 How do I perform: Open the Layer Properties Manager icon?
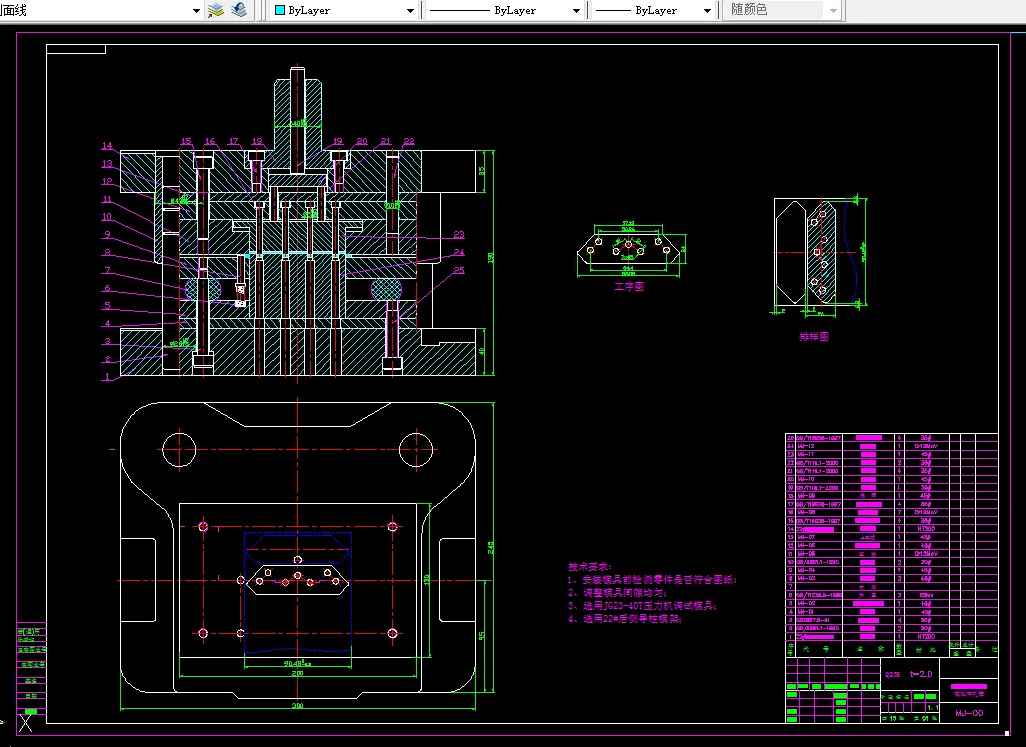[x=215, y=10]
